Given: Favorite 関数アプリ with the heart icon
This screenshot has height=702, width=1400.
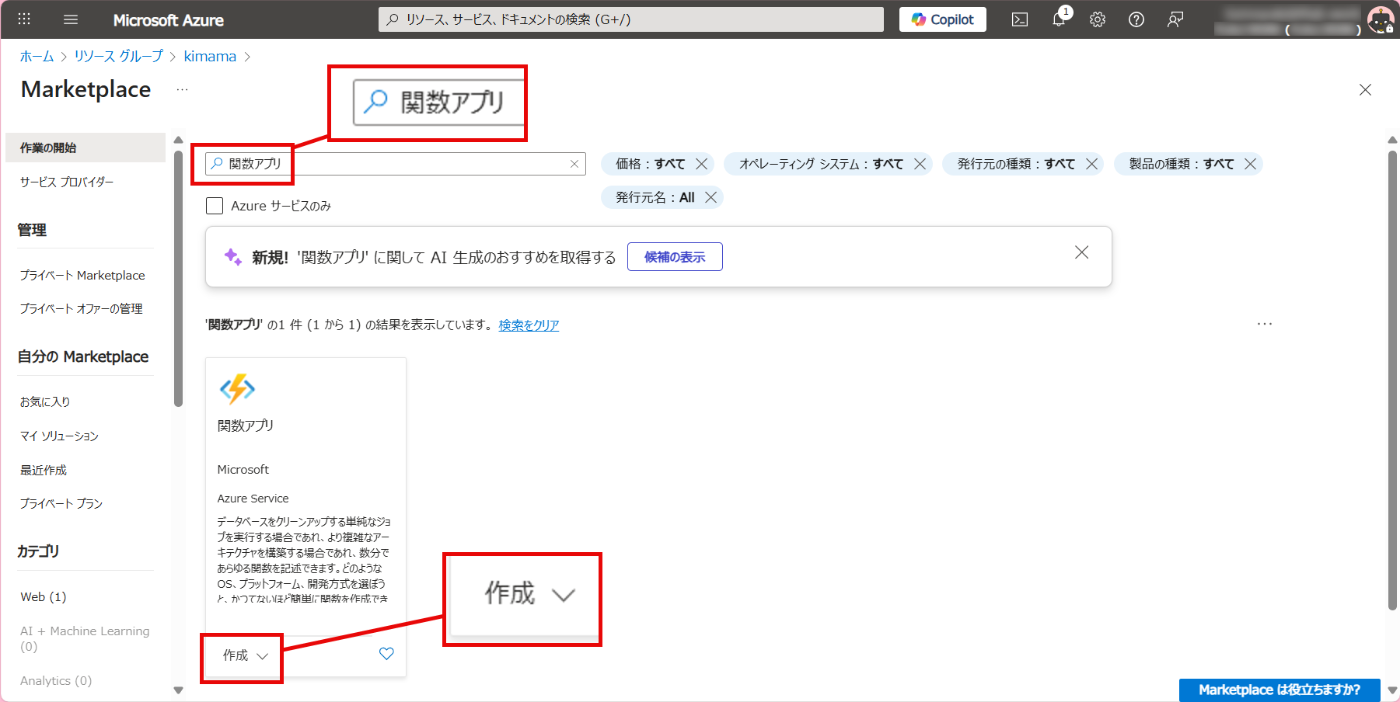Looking at the screenshot, I should pos(387,655).
